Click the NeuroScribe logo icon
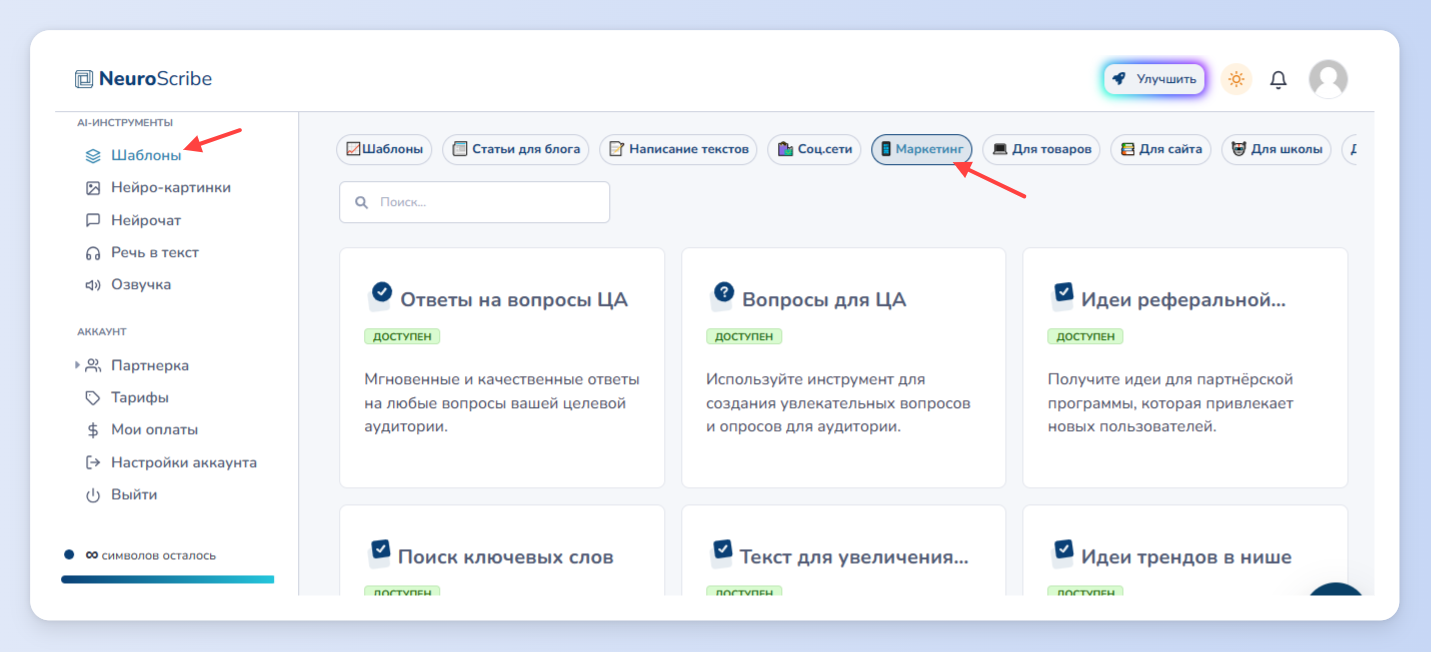The width and height of the screenshot is (1431, 652). [84, 79]
